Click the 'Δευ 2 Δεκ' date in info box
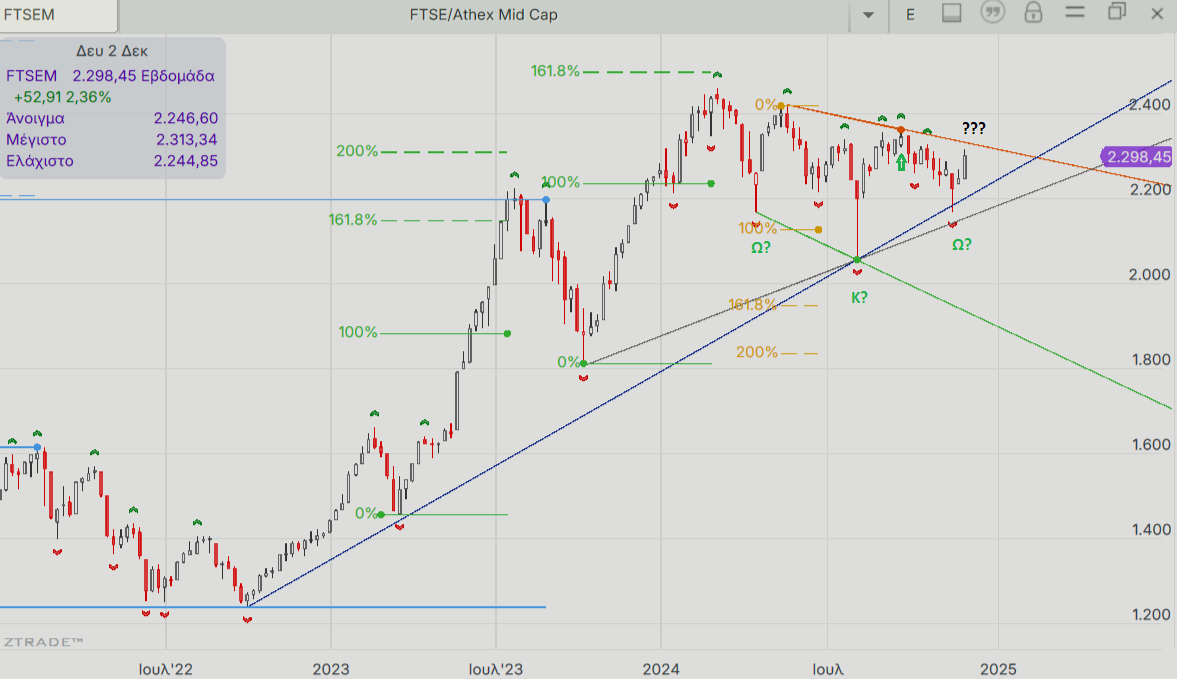The image size is (1177, 679). coord(112,51)
